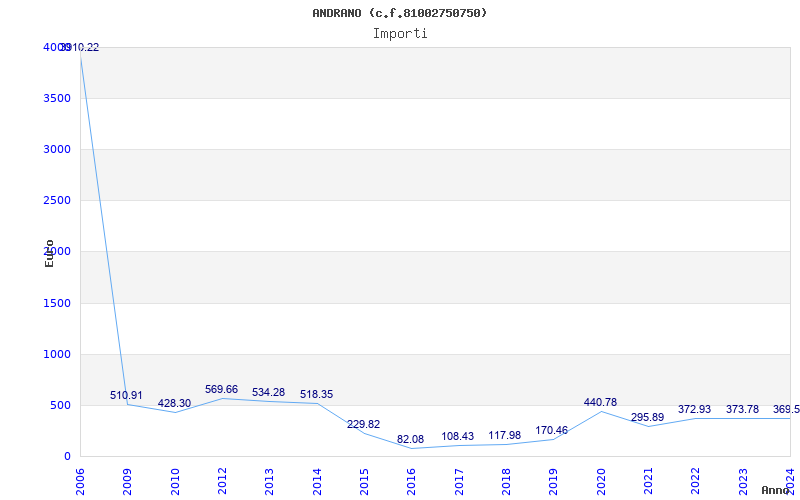
Task: Select the Euro y-axis title
Action: [49, 253]
